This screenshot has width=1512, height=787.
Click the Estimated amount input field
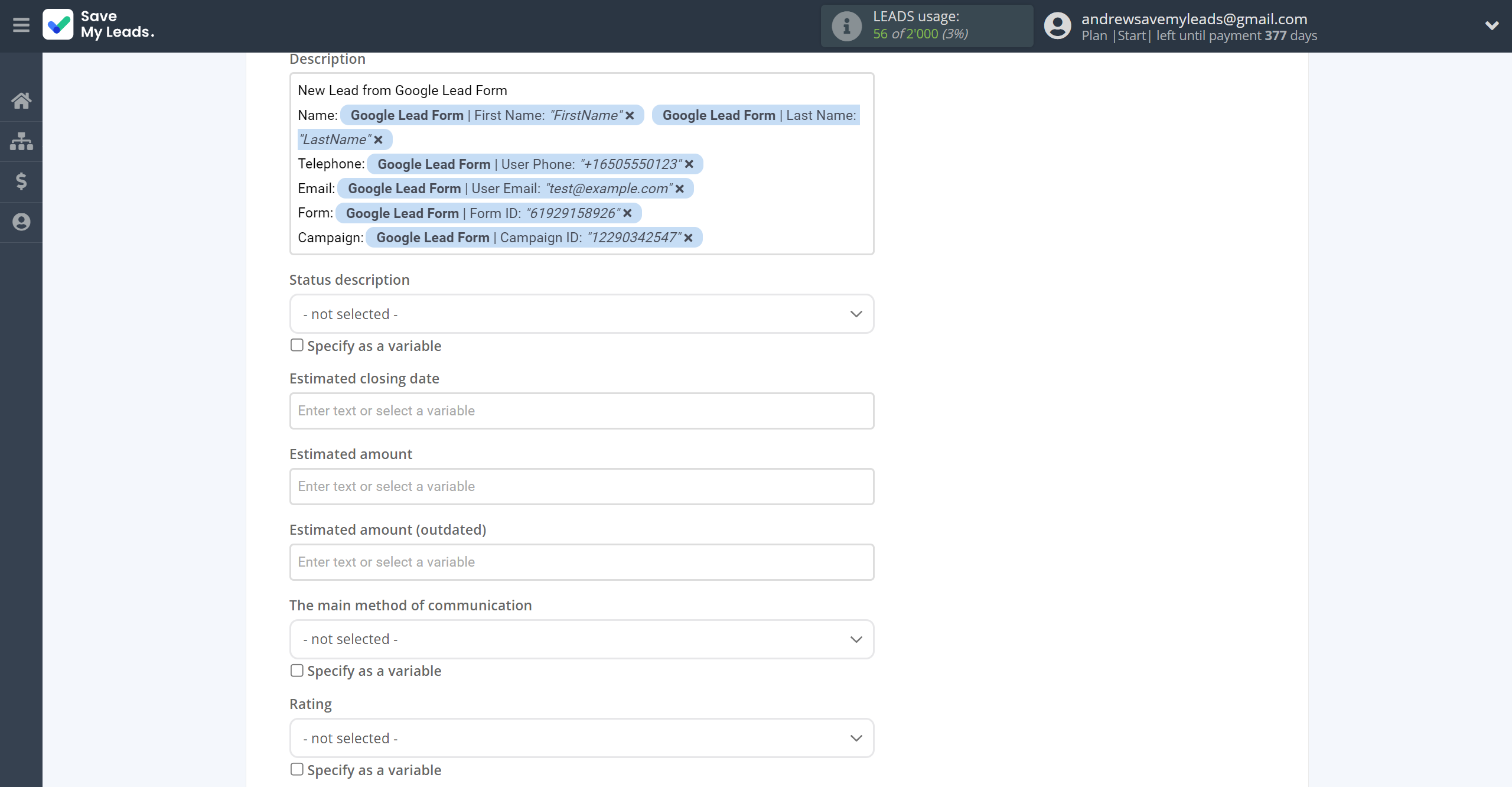[x=581, y=486]
